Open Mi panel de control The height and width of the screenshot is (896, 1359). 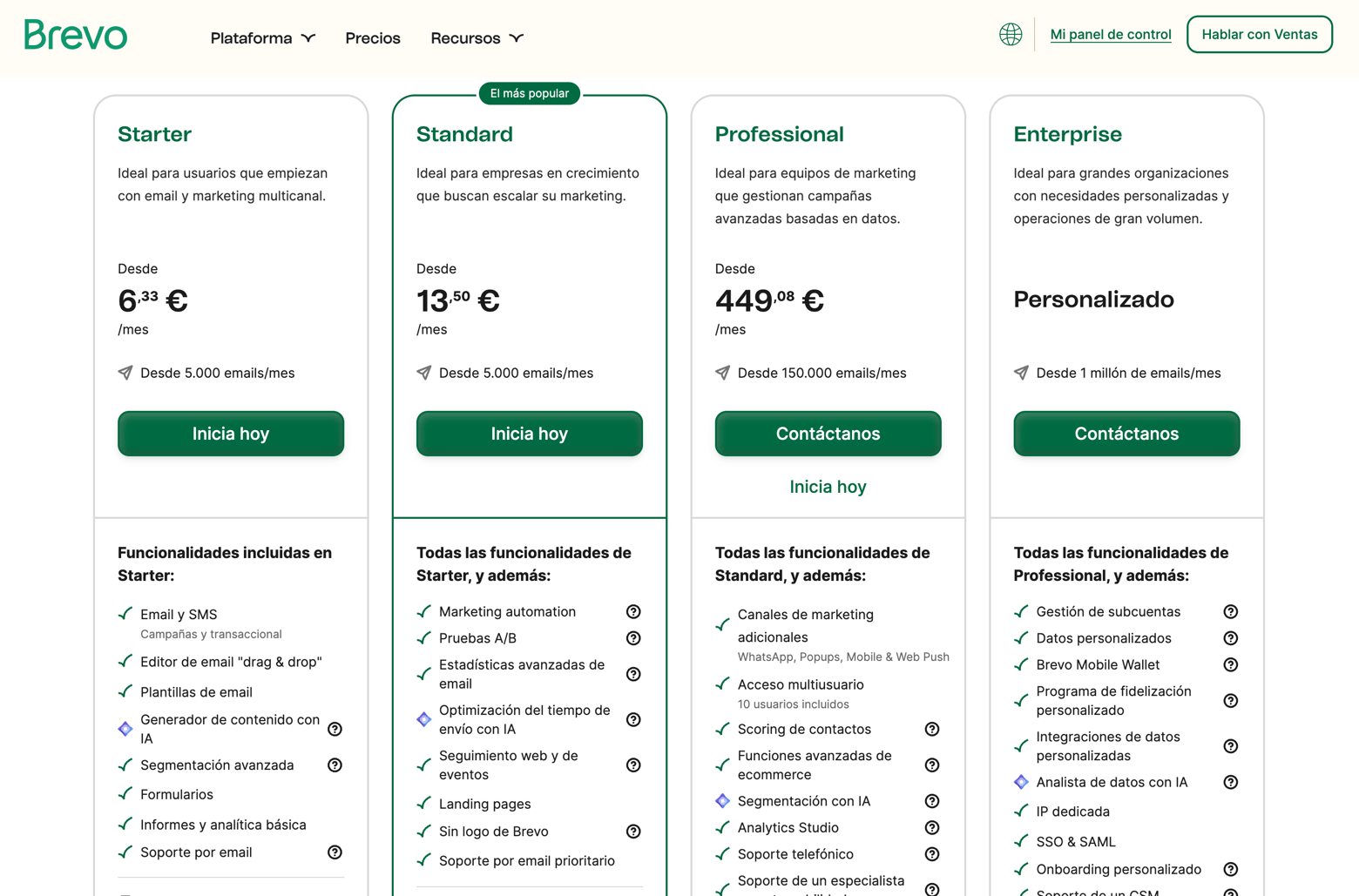(1110, 35)
